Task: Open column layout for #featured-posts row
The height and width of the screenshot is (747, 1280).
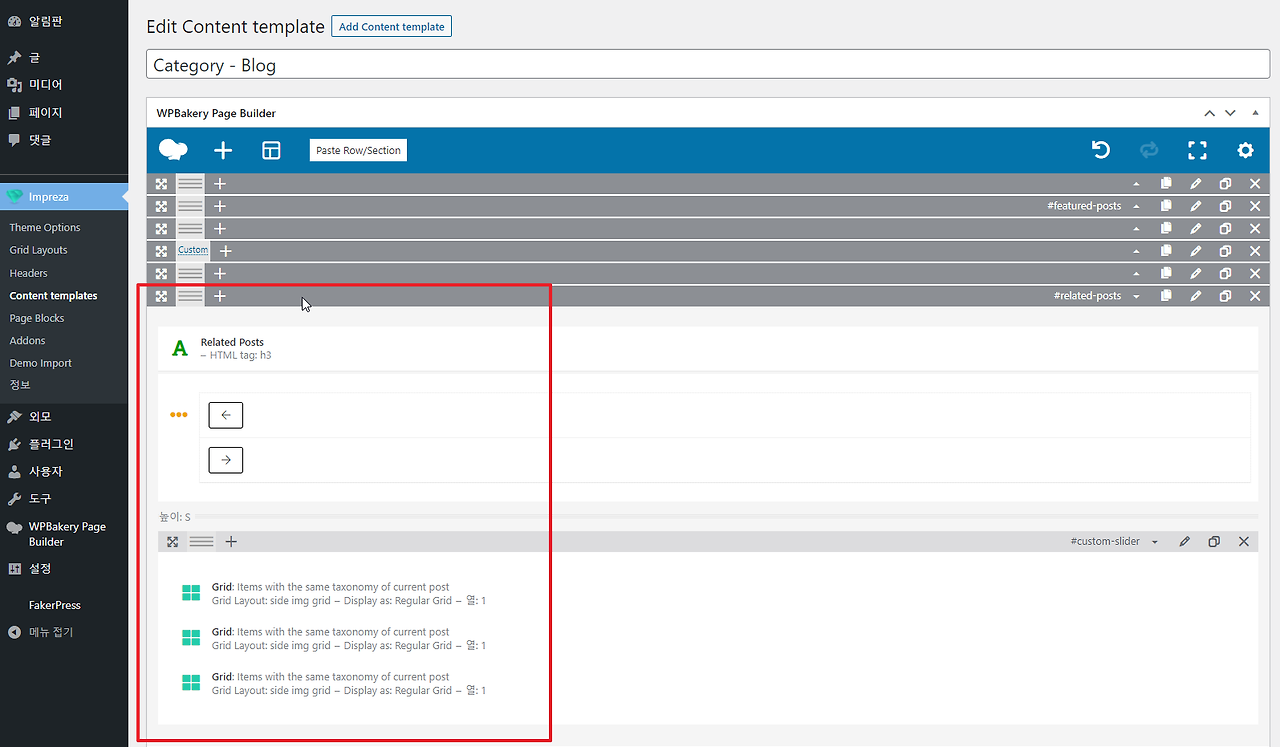Action: (x=190, y=206)
